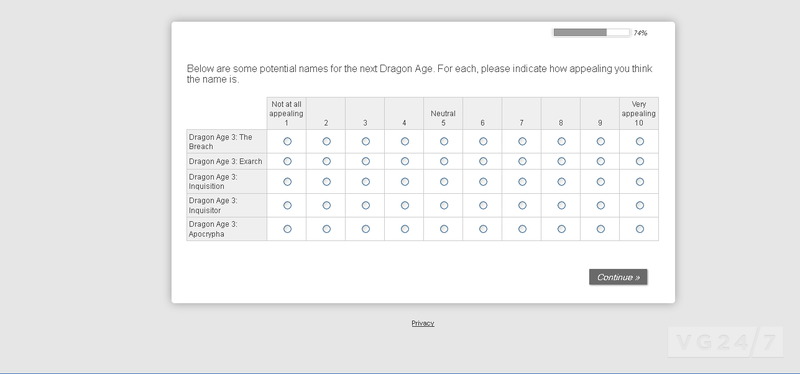
Task: Select rating 7 for Dragon Age 3: Inquisitor
Action: coord(522,205)
